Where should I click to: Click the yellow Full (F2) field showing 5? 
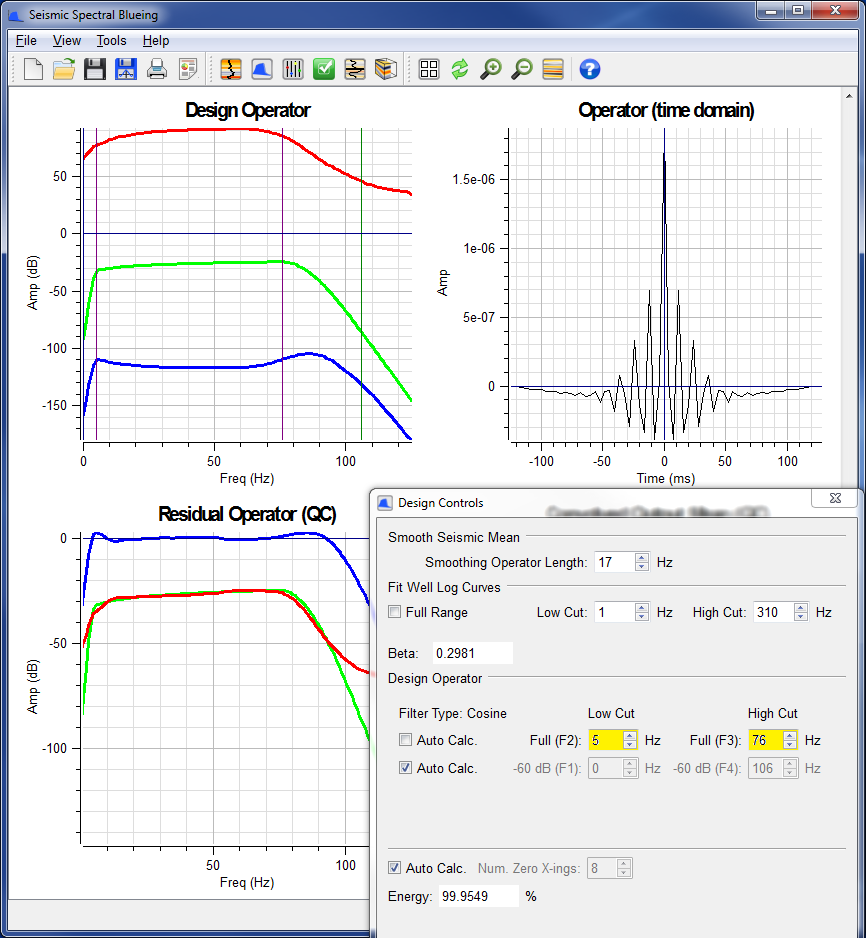606,740
